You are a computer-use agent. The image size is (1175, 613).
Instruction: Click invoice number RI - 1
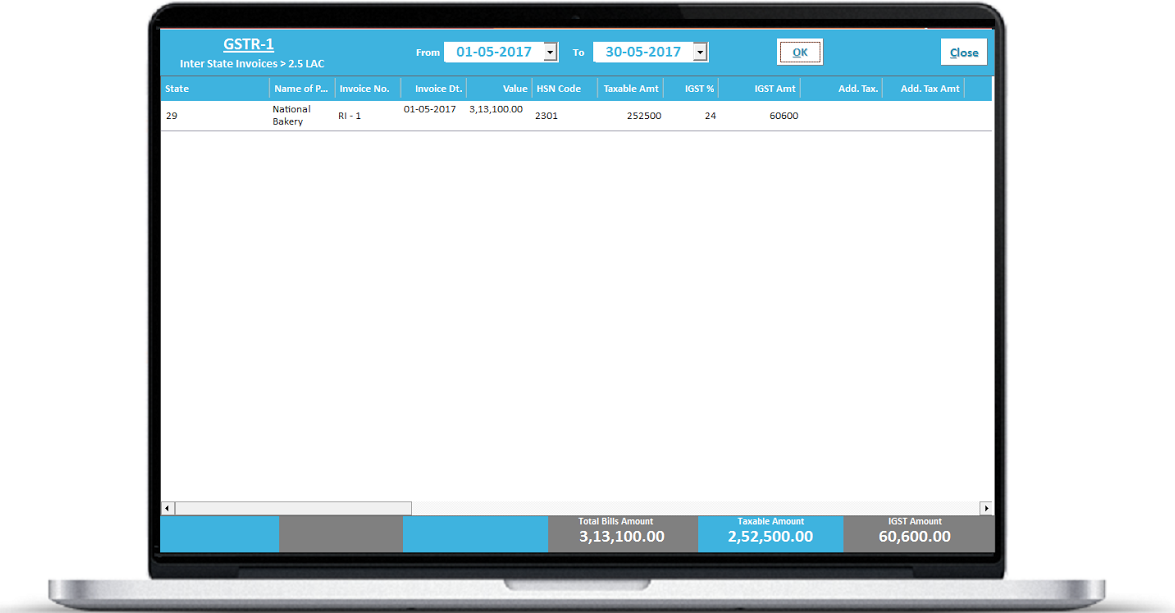point(349,115)
